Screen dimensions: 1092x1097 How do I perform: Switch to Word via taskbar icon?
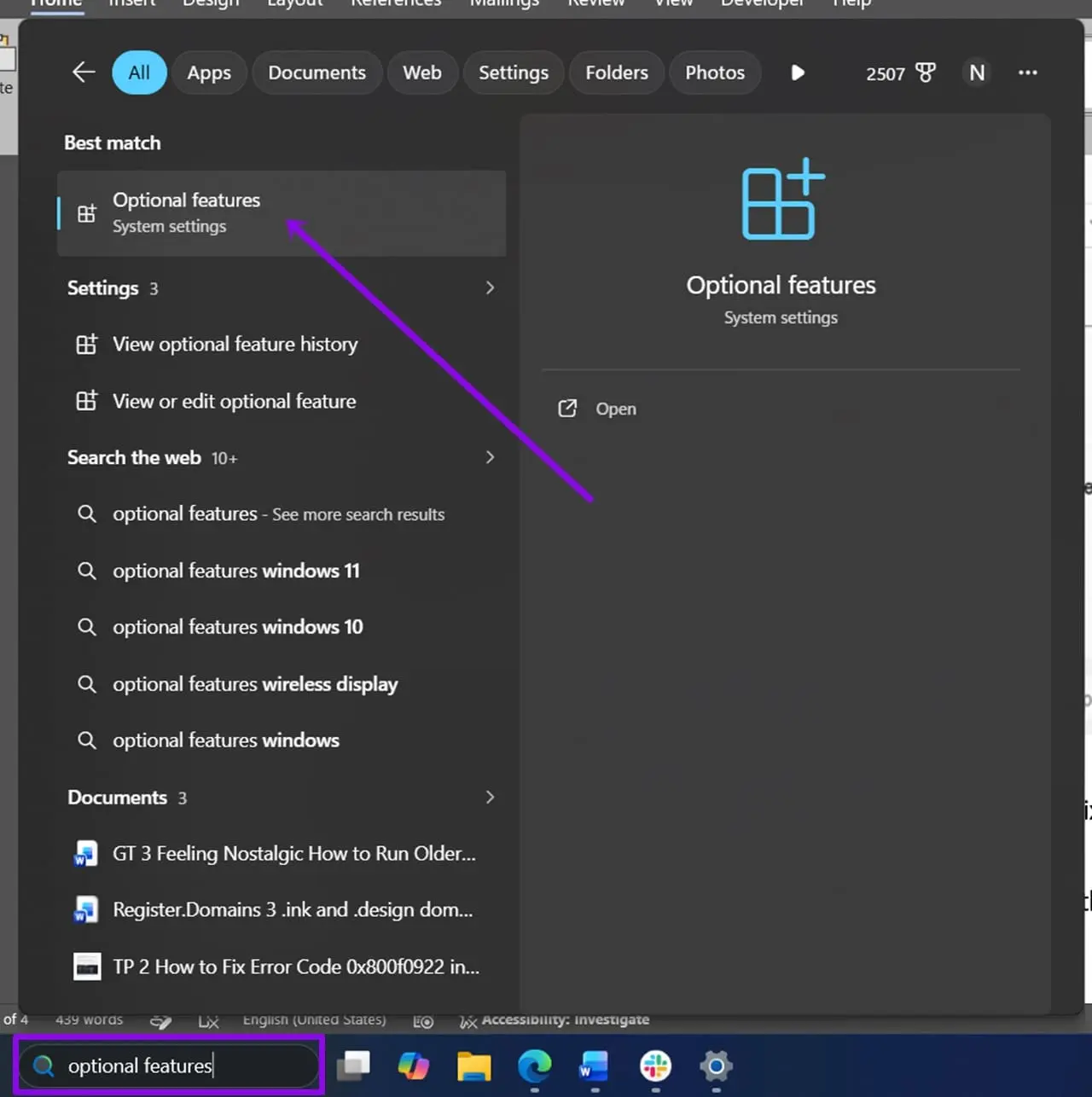click(x=594, y=1065)
